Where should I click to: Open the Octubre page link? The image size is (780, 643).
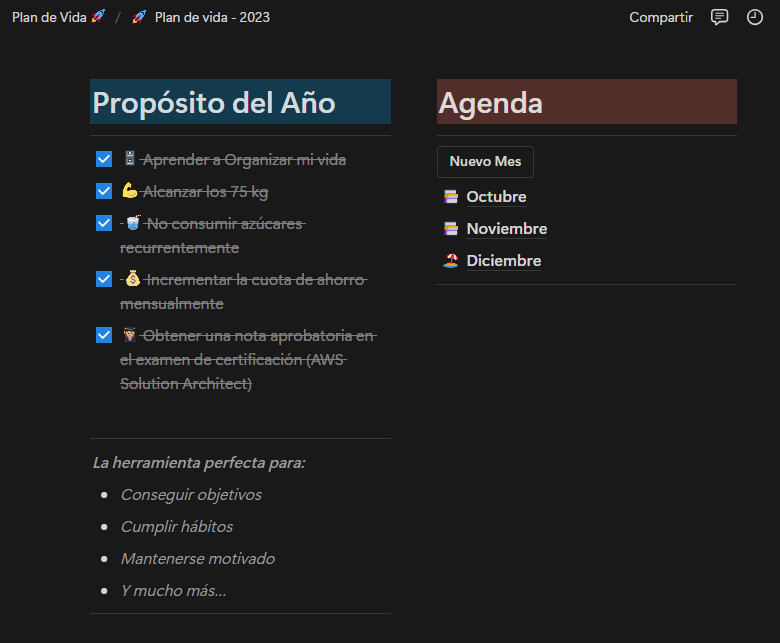coord(496,197)
